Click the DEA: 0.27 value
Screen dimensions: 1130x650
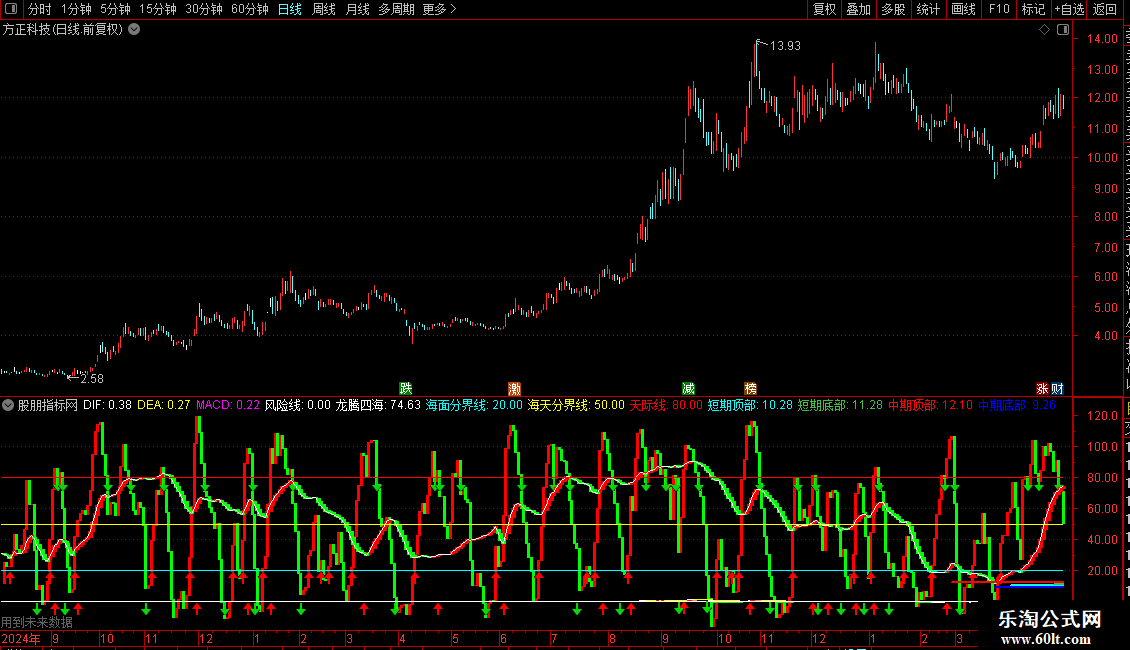click(x=164, y=405)
